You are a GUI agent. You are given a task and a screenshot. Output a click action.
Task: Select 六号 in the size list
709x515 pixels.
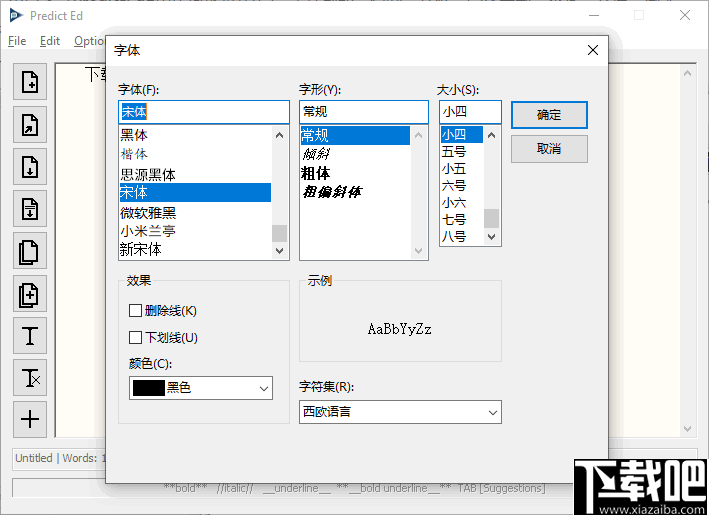462,186
